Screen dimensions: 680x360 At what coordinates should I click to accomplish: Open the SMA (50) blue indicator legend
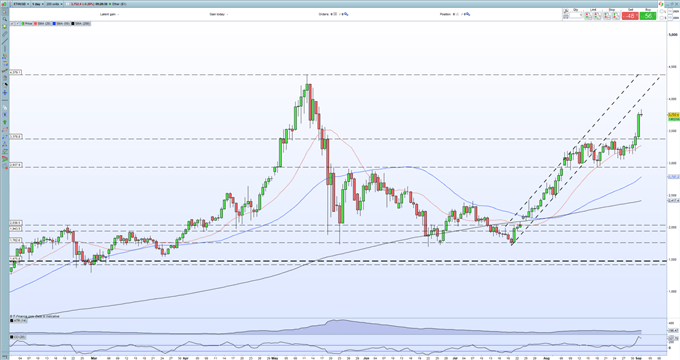click(61, 23)
